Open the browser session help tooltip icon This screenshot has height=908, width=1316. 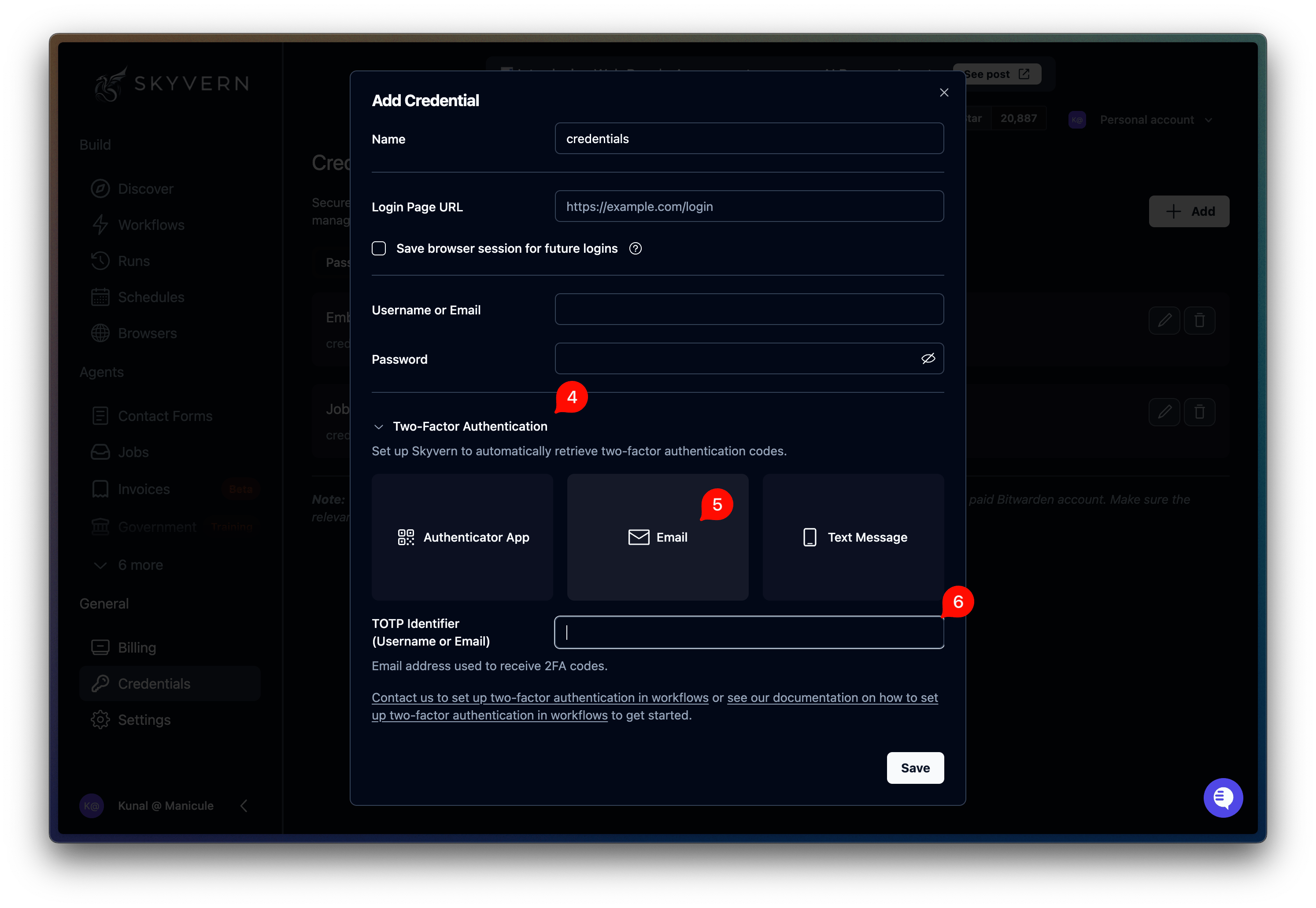pos(635,248)
